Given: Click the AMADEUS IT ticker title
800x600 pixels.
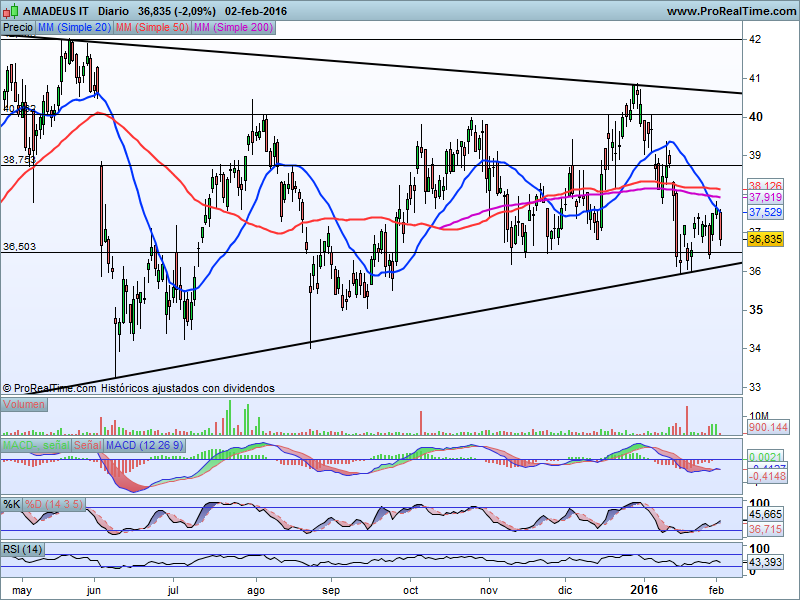Looking at the screenshot, I should tap(56, 11).
